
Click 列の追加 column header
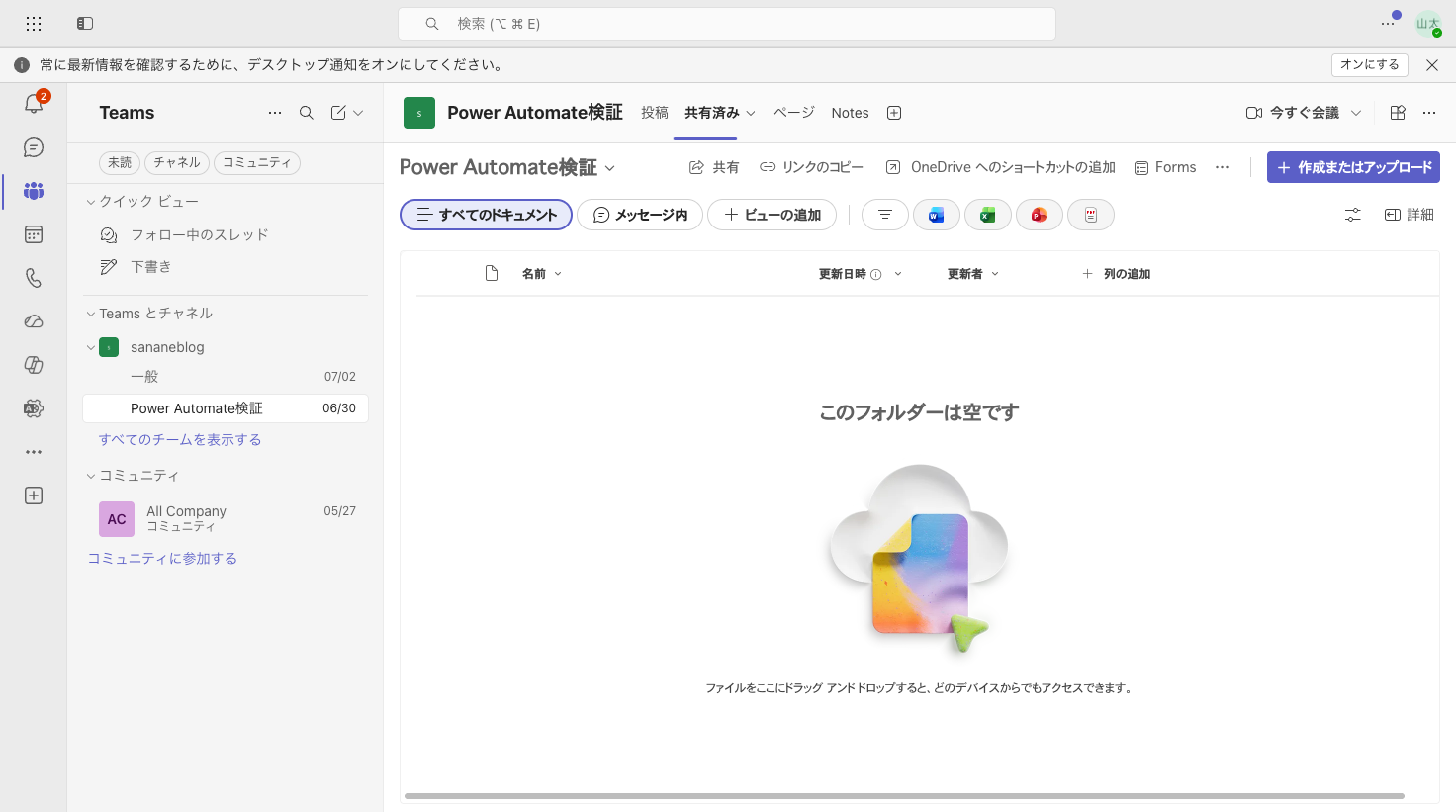tap(1116, 274)
